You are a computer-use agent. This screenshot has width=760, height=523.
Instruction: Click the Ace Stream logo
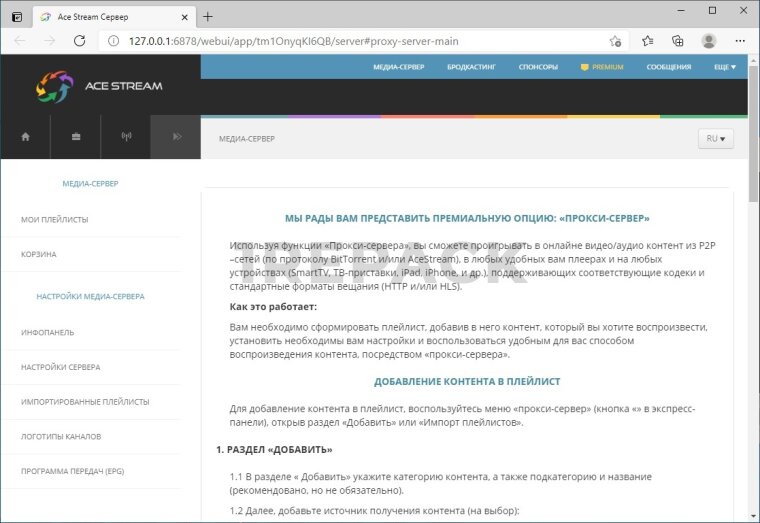[x=99, y=86]
